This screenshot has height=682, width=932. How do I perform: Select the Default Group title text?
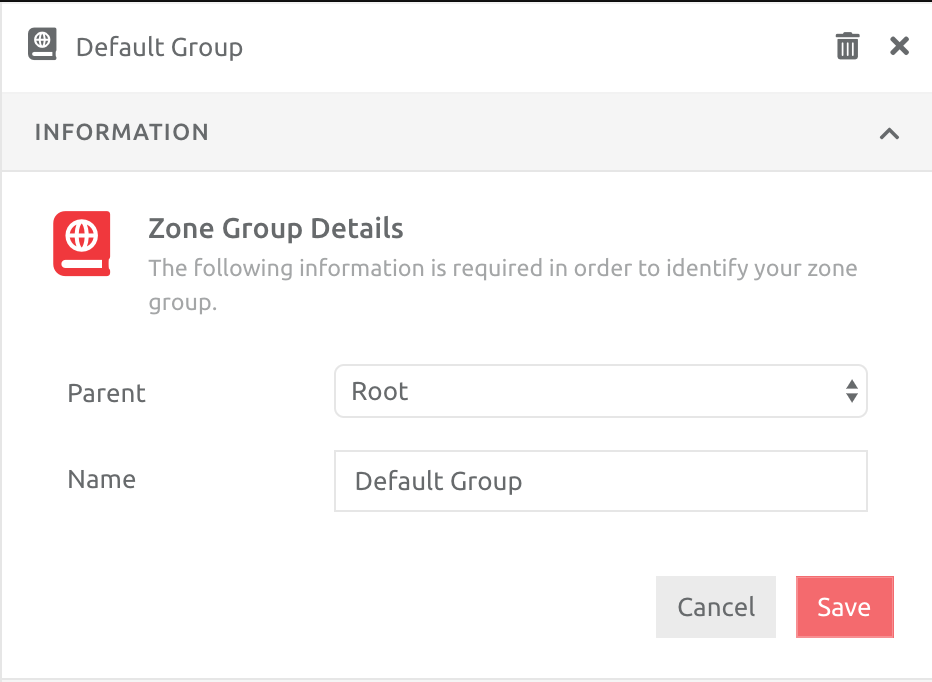point(159,46)
